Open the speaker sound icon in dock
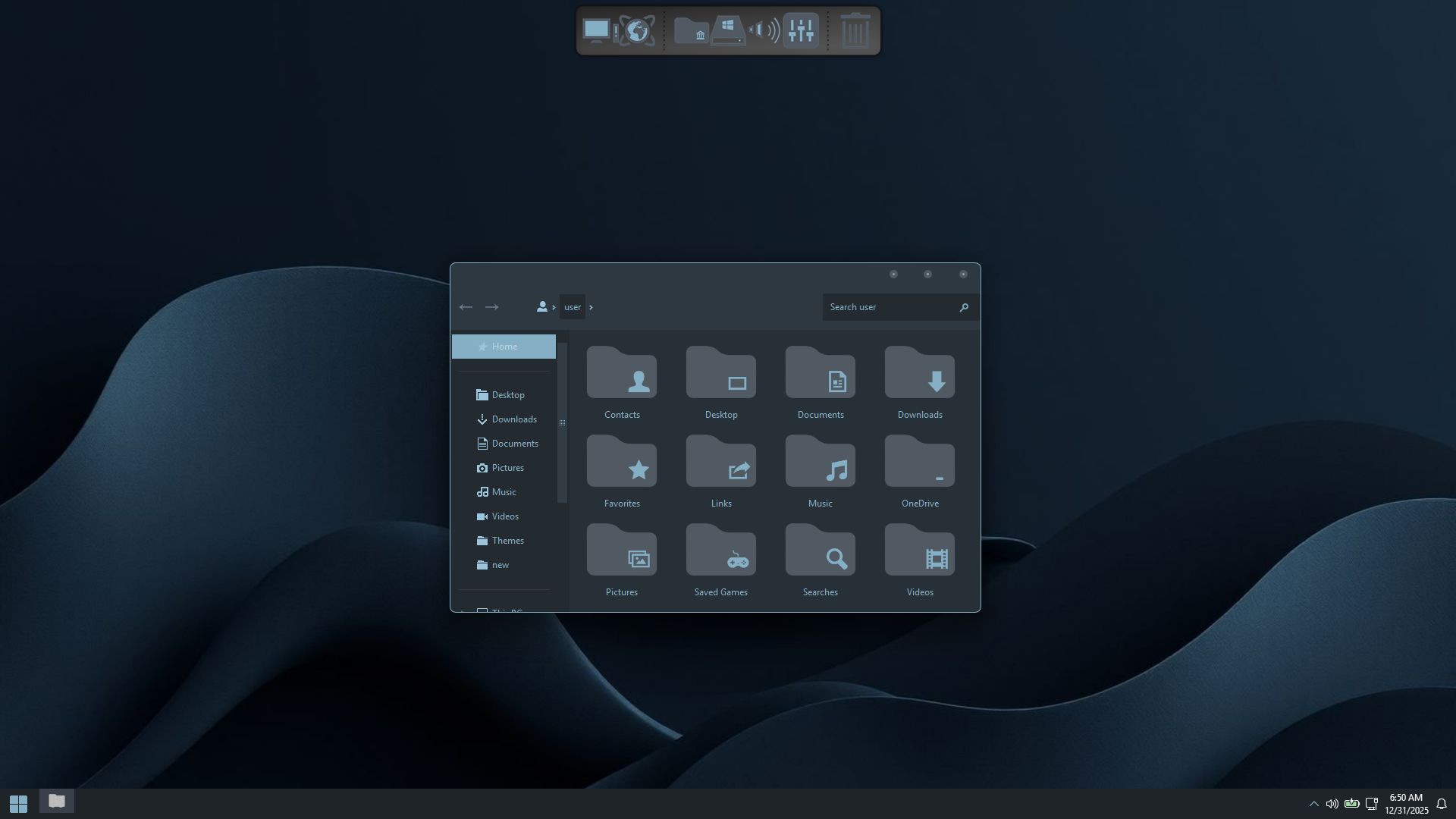This screenshot has height=819, width=1456. (764, 30)
